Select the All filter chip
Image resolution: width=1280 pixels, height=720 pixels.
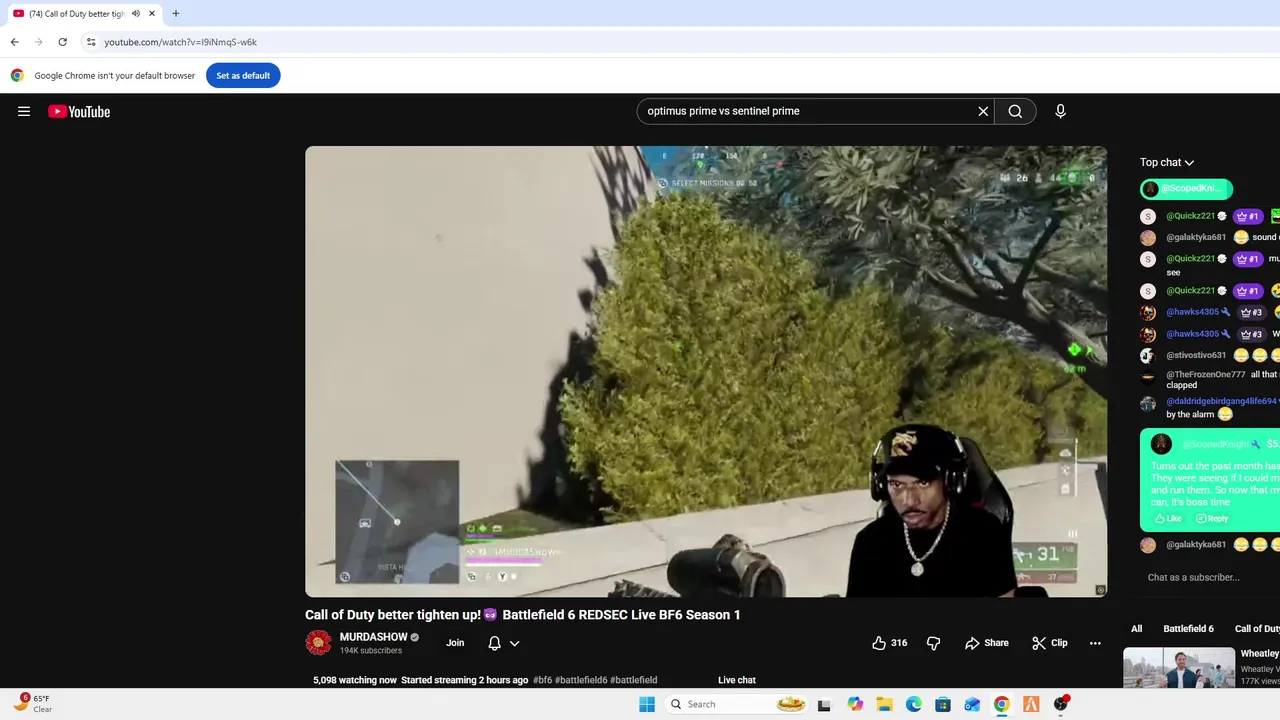[x=1136, y=628]
